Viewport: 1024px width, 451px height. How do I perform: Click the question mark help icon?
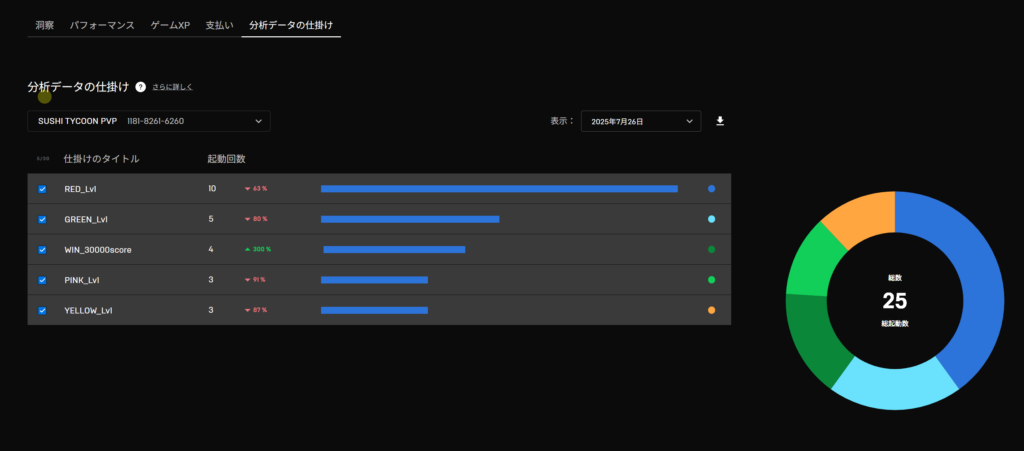141,88
